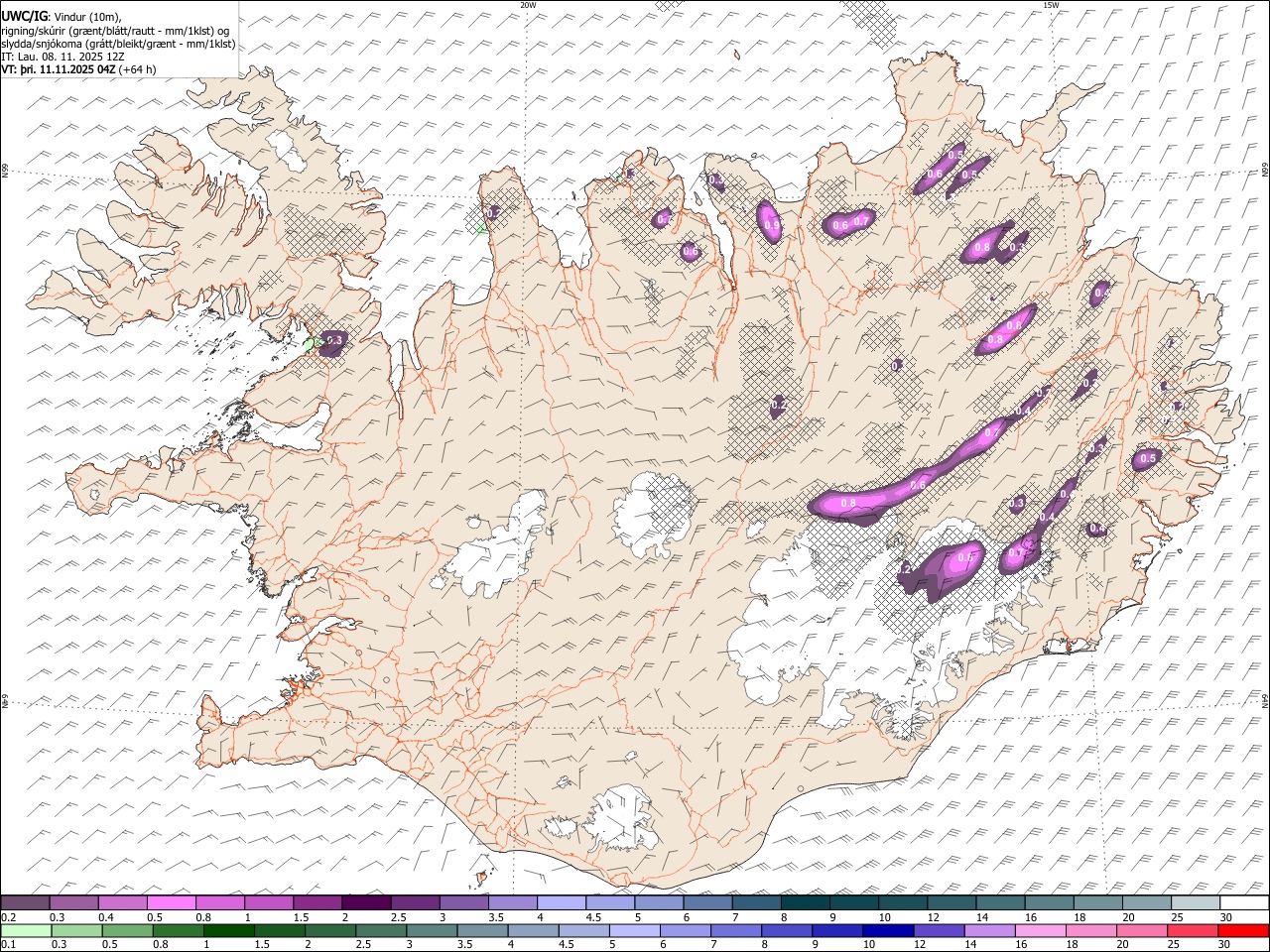Select upper legend swatch between 25 and 30
The height and width of the screenshot is (952, 1270).
click(x=1195, y=902)
